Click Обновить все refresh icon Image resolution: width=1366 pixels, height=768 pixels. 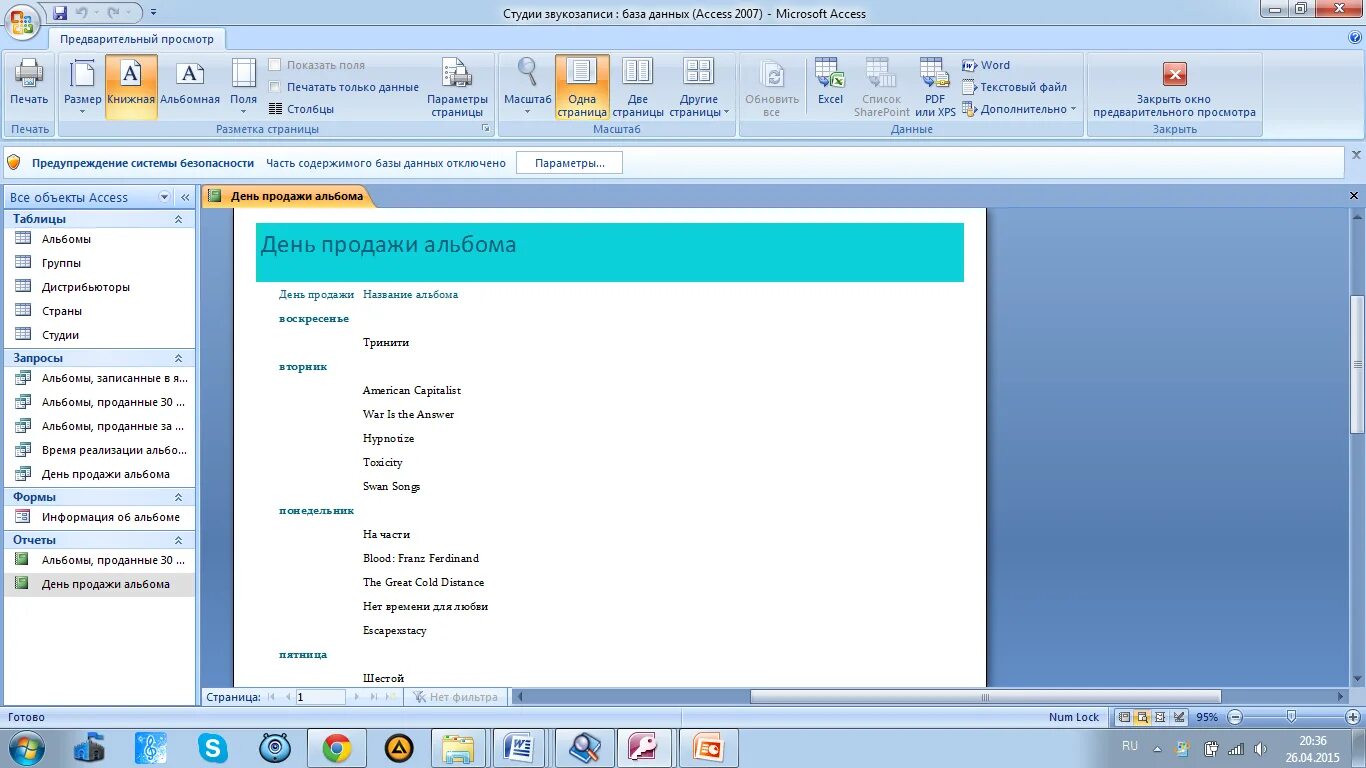[x=772, y=87]
